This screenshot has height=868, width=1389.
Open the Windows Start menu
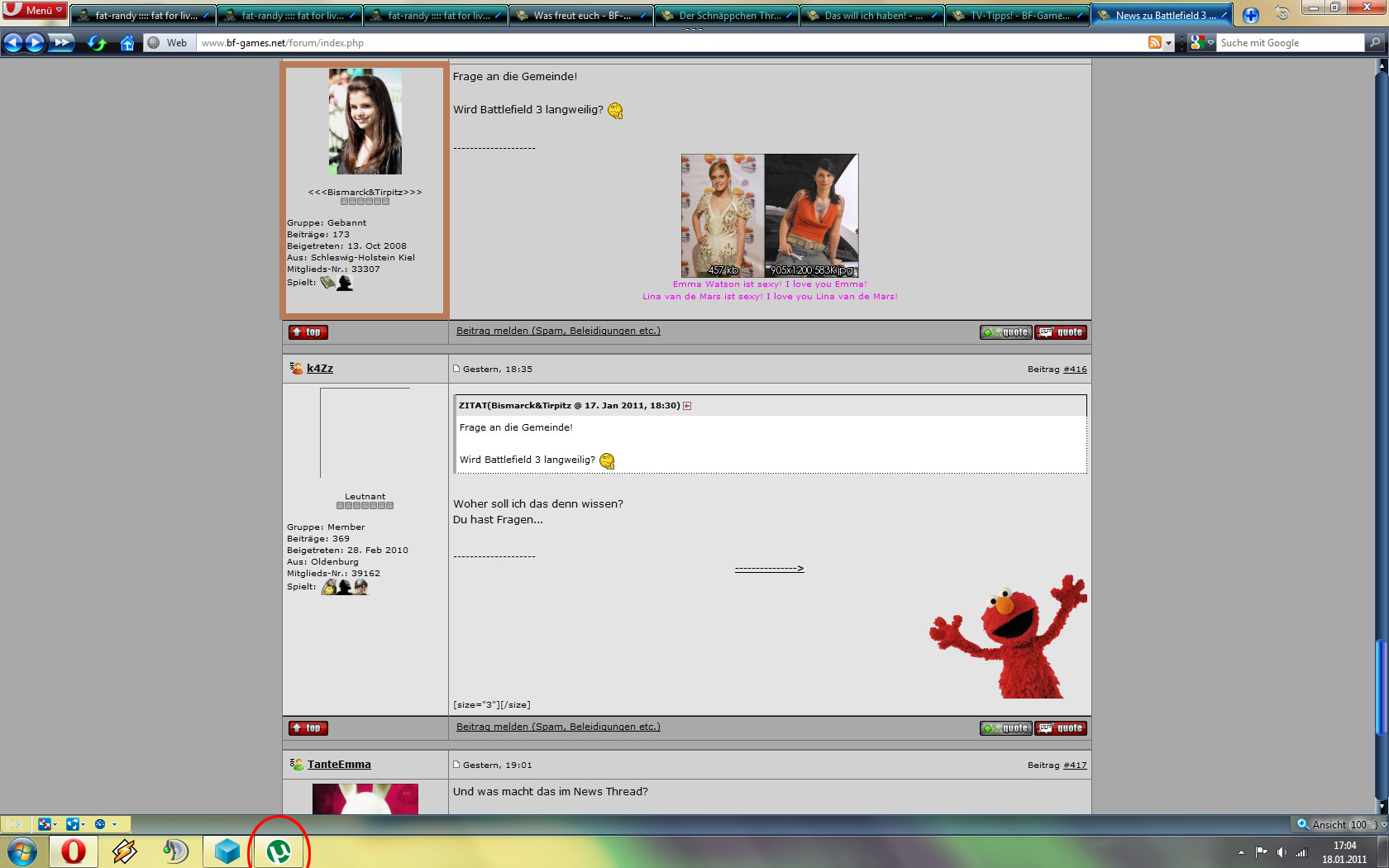pyautogui.click(x=22, y=851)
